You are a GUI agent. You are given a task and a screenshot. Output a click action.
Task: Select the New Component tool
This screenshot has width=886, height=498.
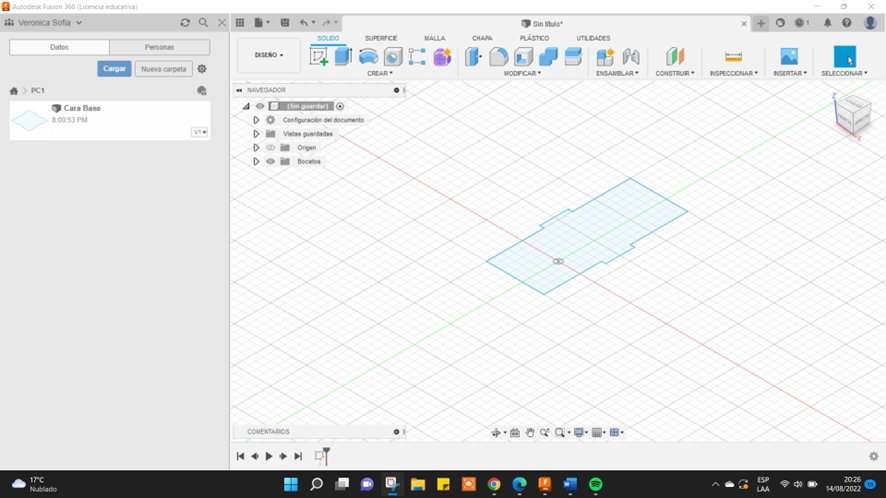pos(605,57)
